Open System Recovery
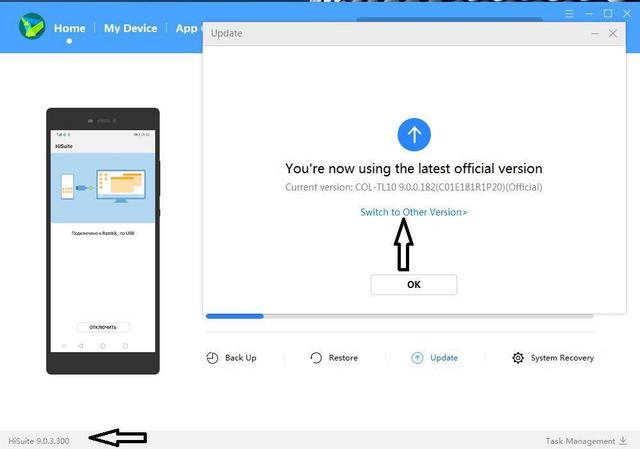 pyautogui.click(x=562, y=358)
